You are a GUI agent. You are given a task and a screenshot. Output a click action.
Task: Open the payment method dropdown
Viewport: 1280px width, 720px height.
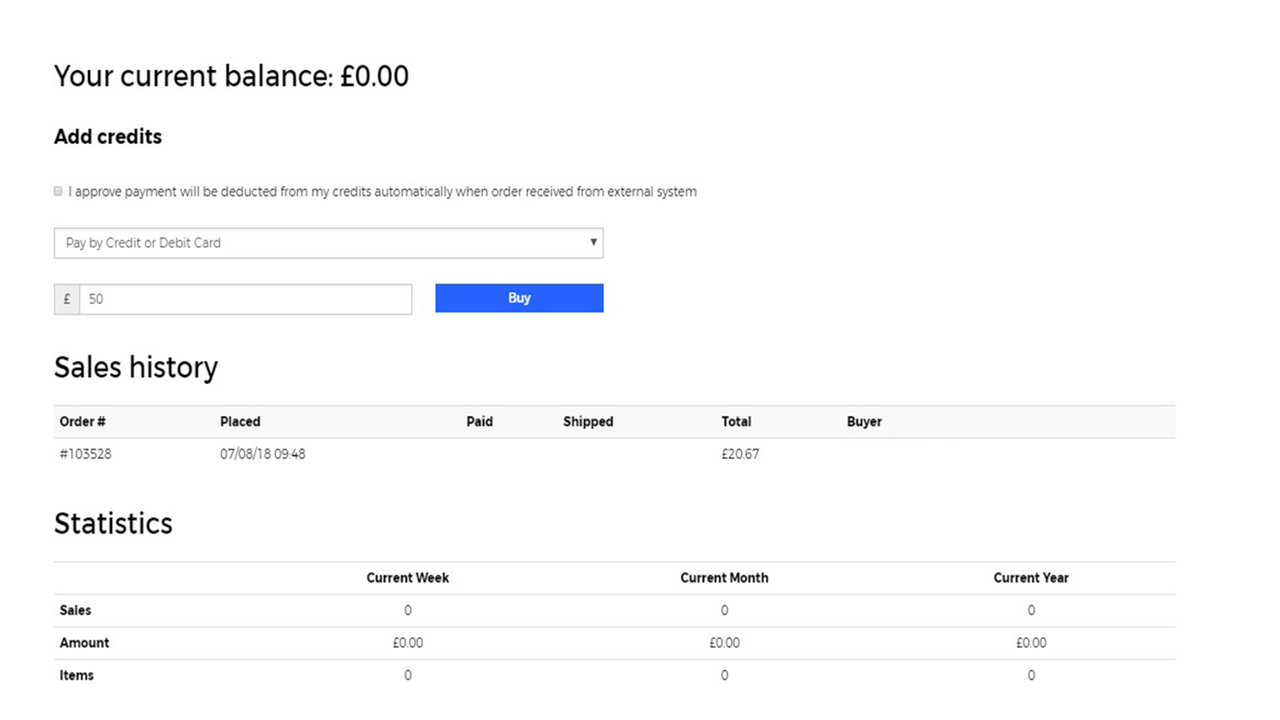coord(328,242)
